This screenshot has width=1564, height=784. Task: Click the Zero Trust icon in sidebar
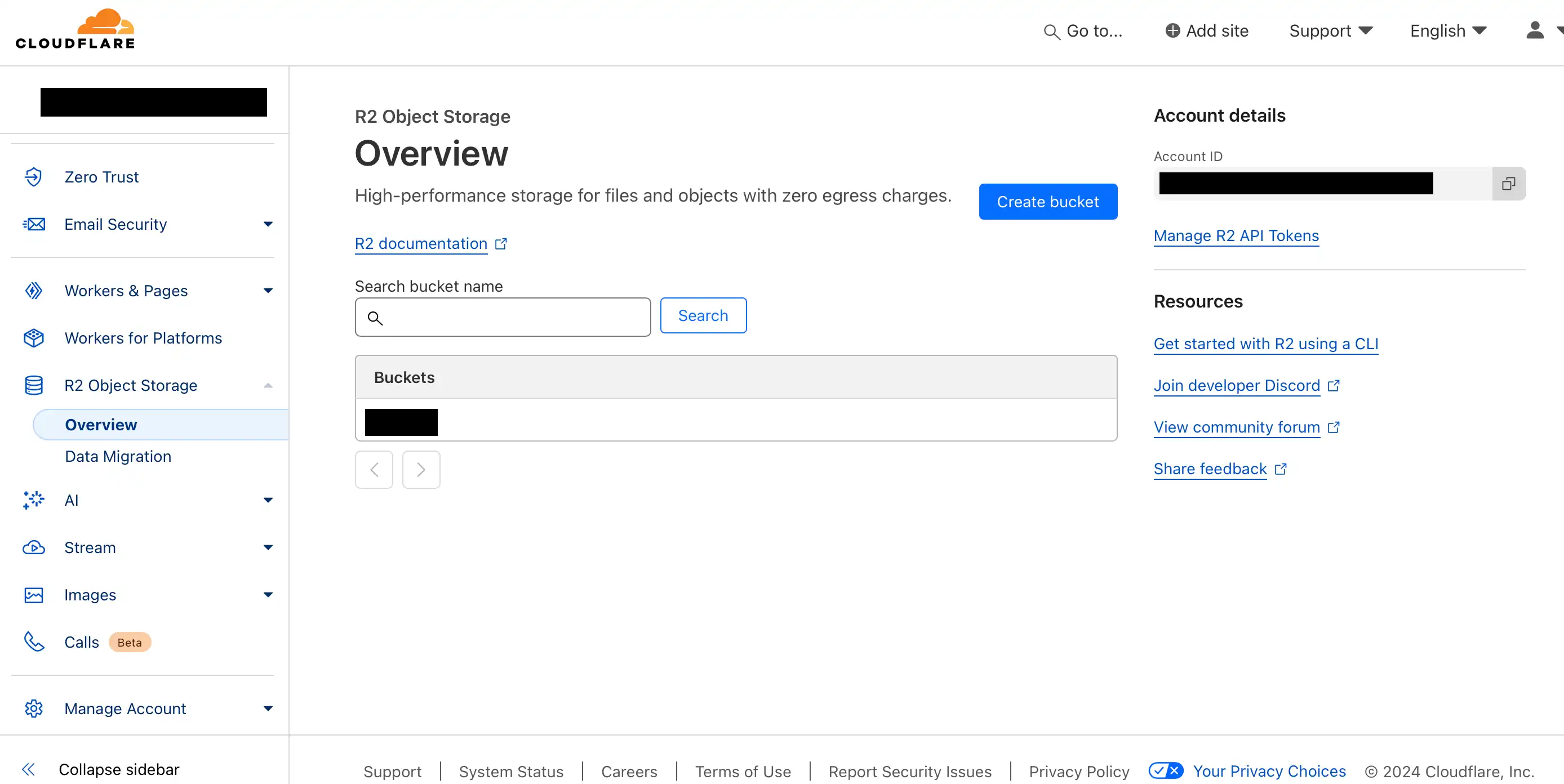(x=33, y=177)
